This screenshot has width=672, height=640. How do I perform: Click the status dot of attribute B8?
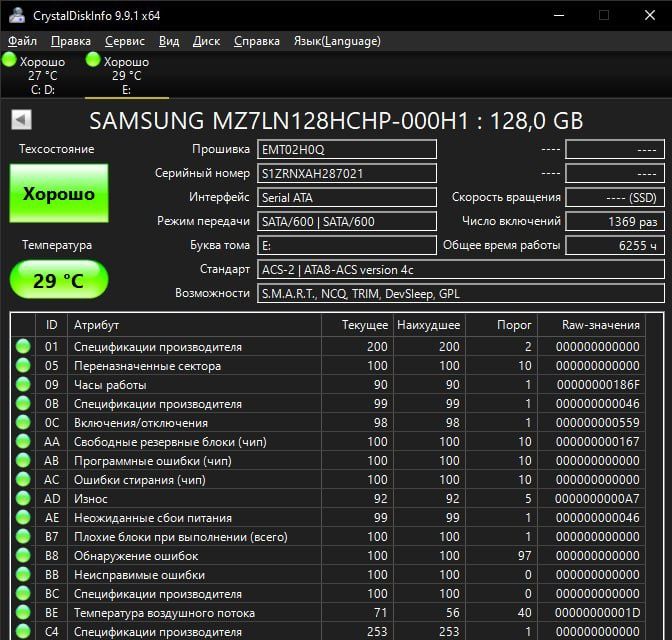(x=23, y=556)
